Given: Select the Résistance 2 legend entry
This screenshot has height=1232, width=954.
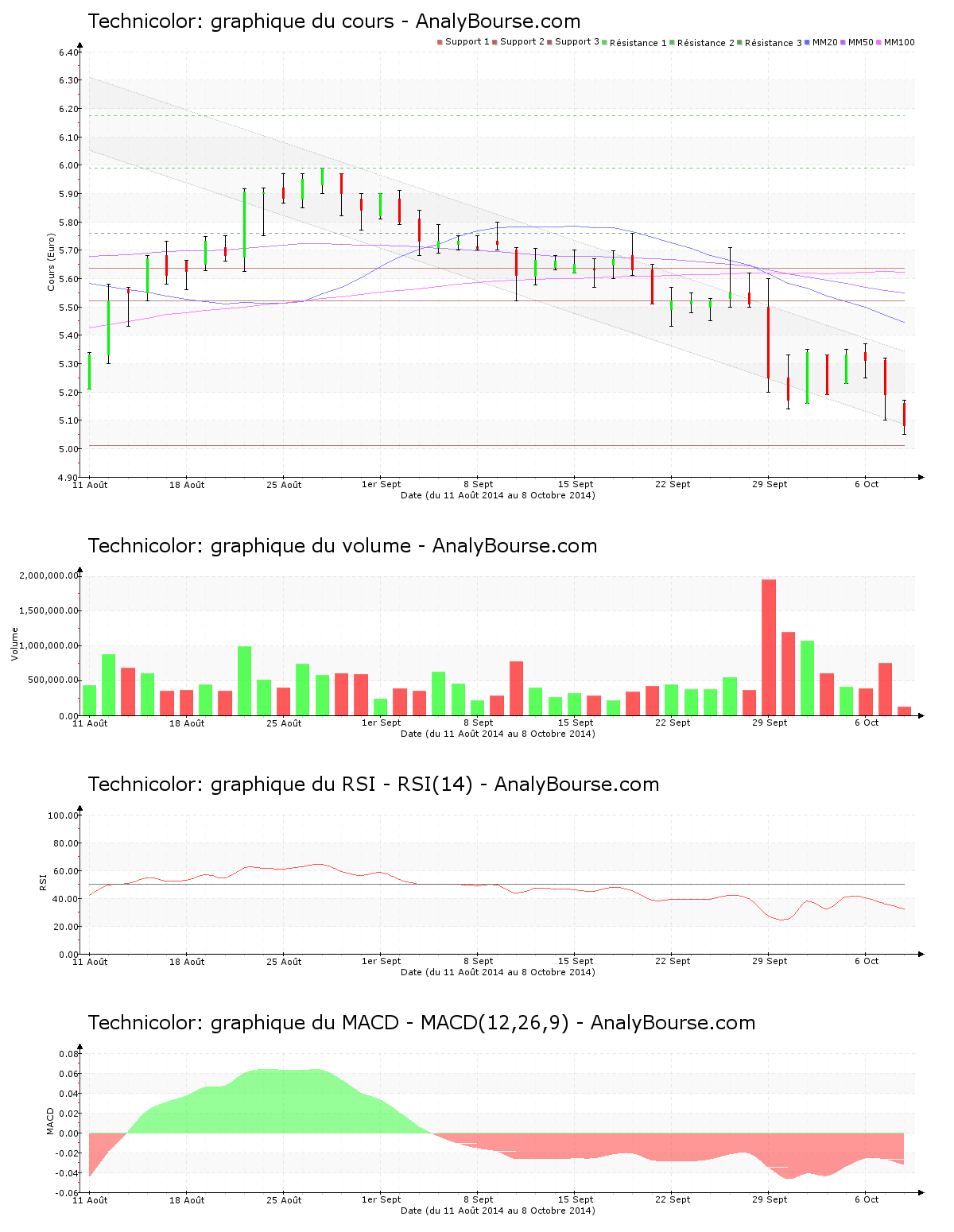Looking at the screenshot, I should 702,42.
